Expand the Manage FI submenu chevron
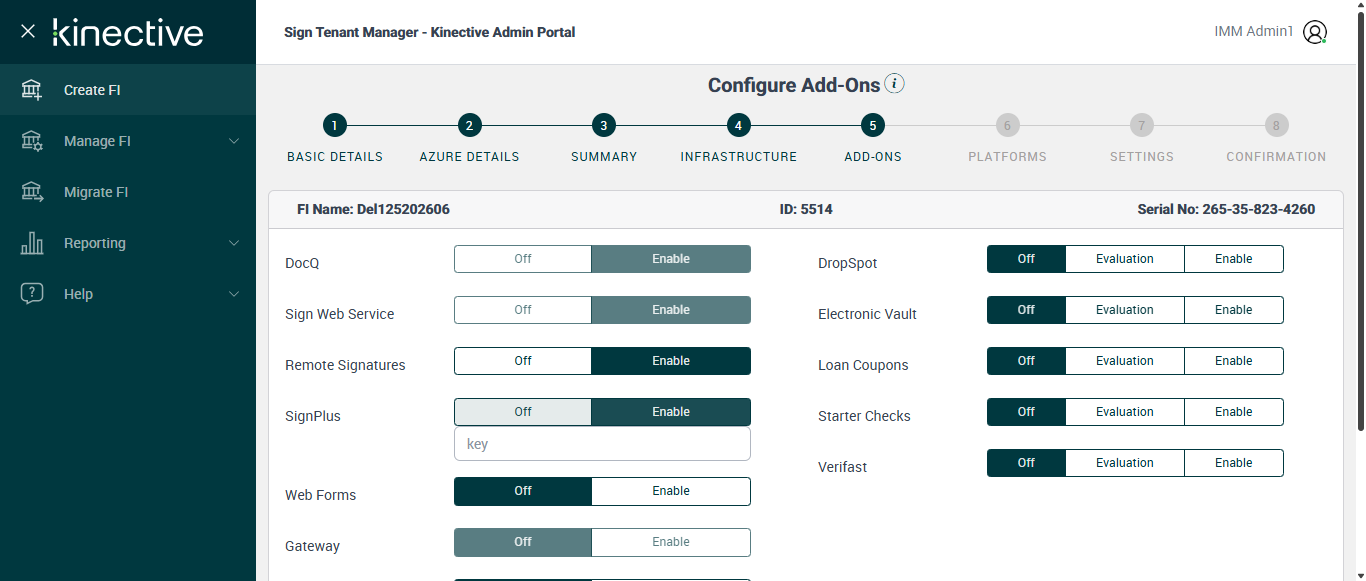Viewport: 1366px width, 581px height. [x=234, y=141]
